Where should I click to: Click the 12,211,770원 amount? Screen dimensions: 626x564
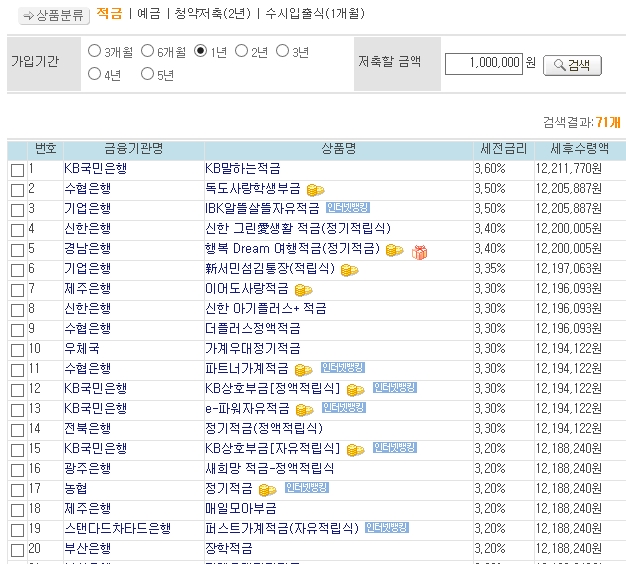pos(569,168)
